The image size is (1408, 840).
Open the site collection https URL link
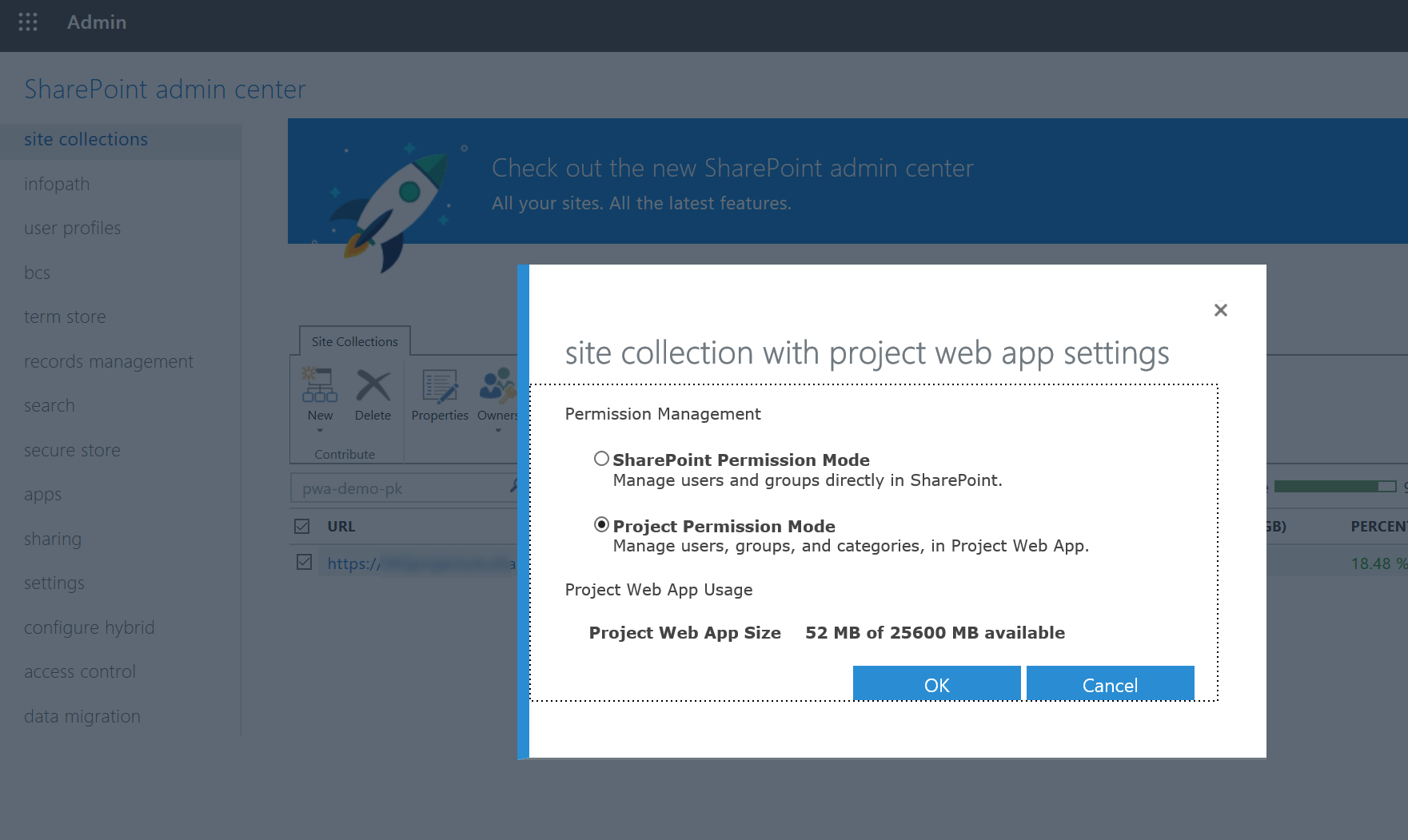[x=421, y=563]
